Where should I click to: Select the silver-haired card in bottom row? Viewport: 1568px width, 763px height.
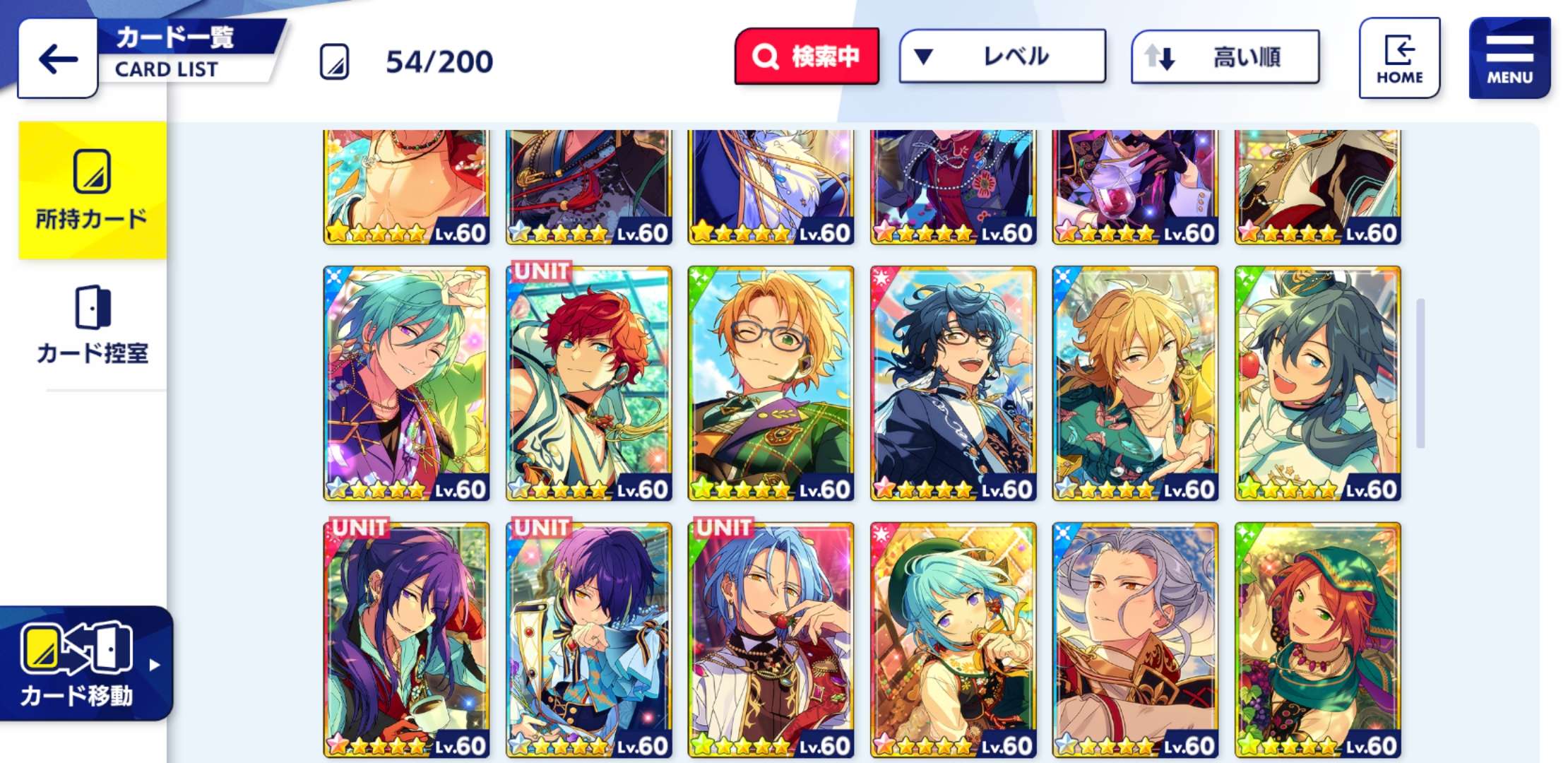point(1135,640)
